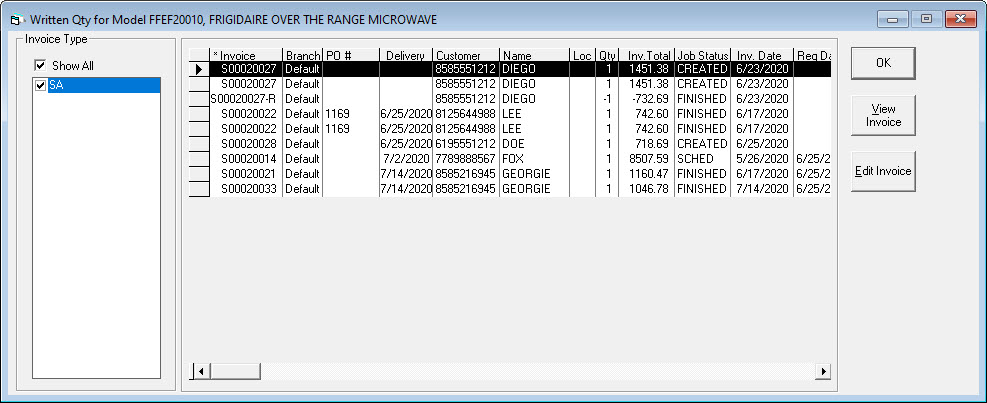
Task: Click the SCHED job status cell
Action: [x=702, y=159]
